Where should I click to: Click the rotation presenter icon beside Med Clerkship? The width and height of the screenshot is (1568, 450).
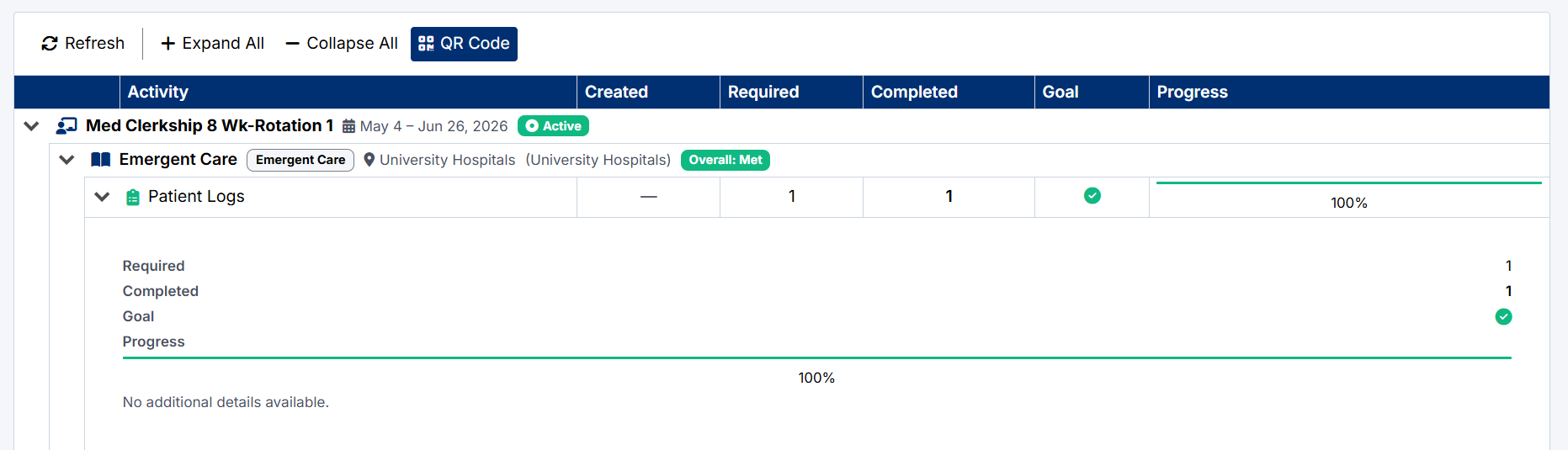(66, 126)
